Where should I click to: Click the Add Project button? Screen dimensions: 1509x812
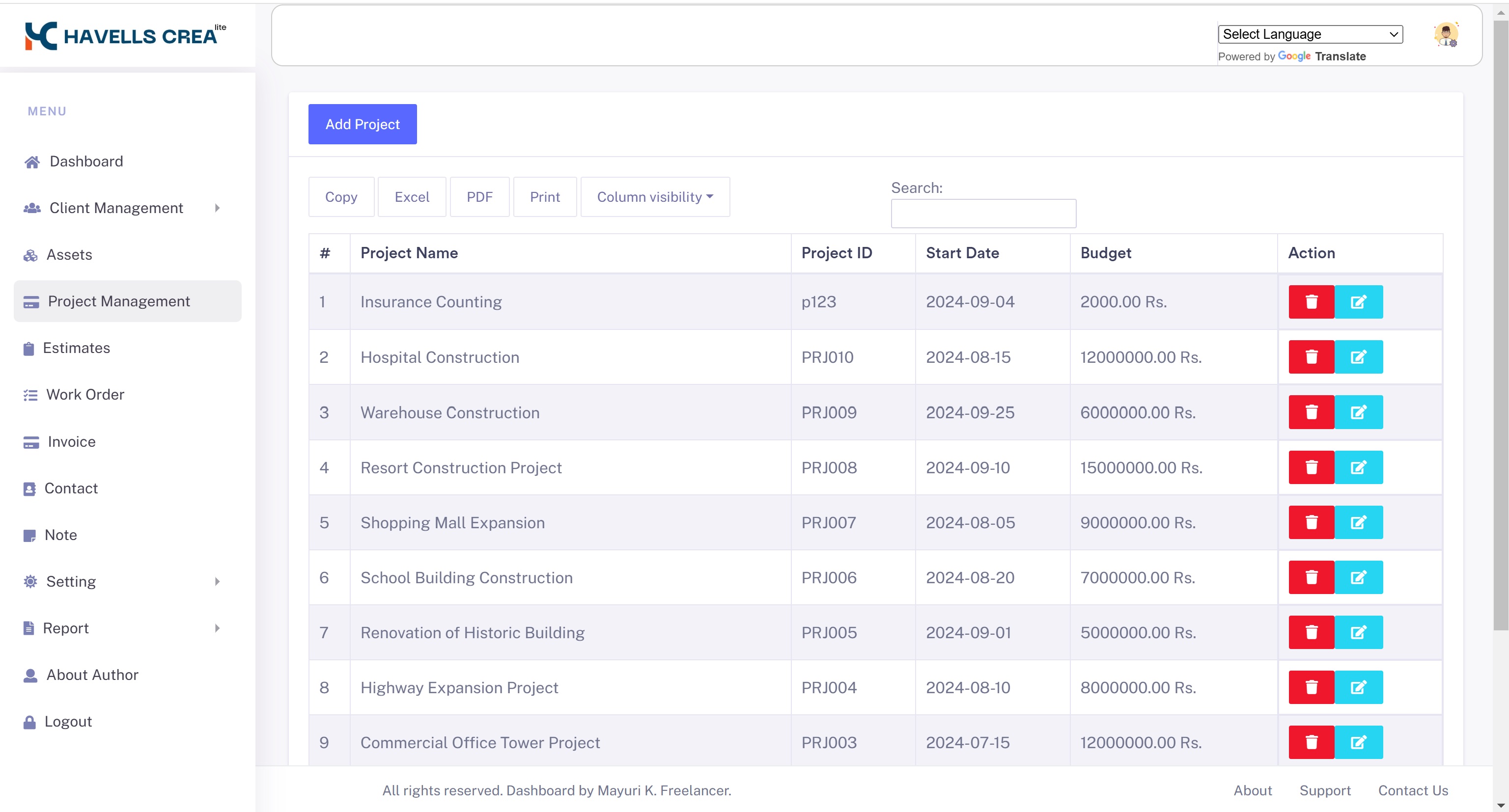point(362,124)
